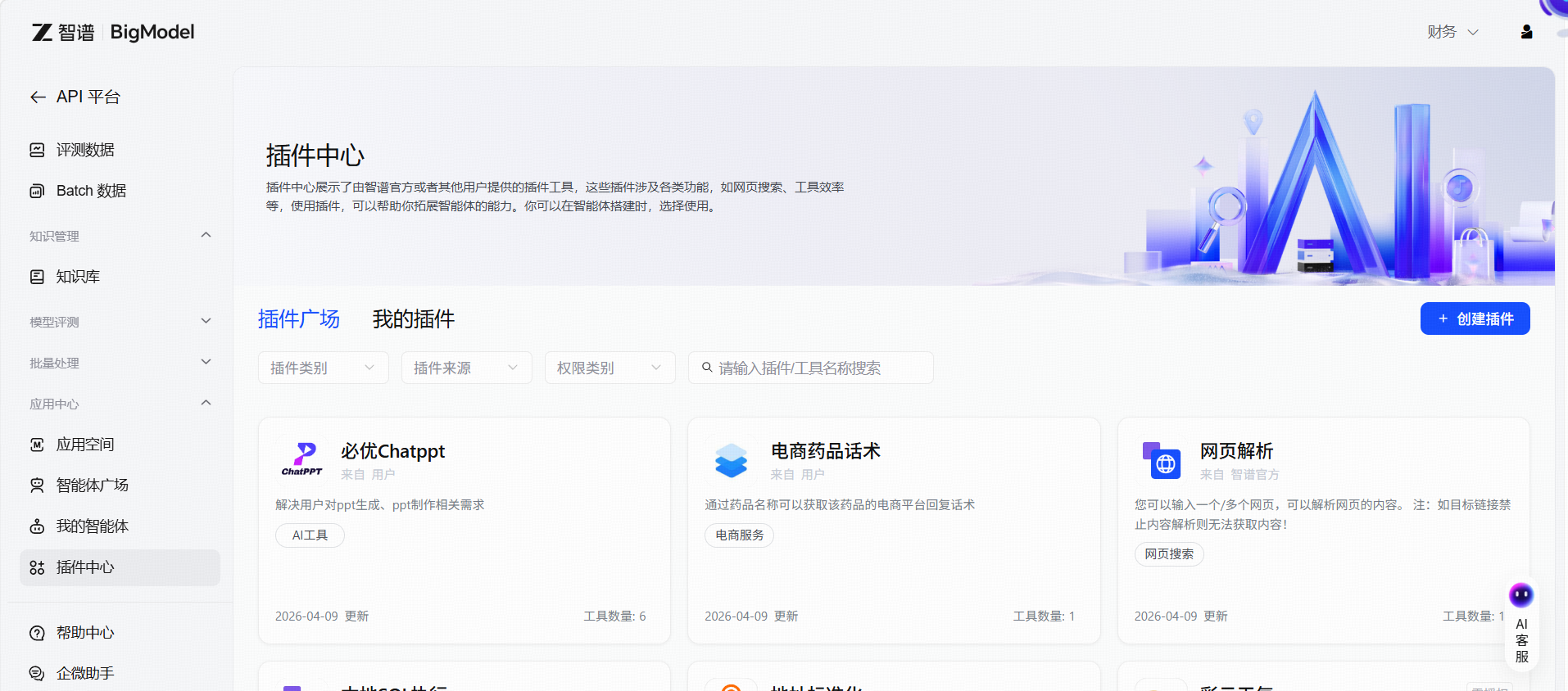Go back using API 平台 arrow
This screenshot has height=691, width=1568.
[x=38, y=97]
